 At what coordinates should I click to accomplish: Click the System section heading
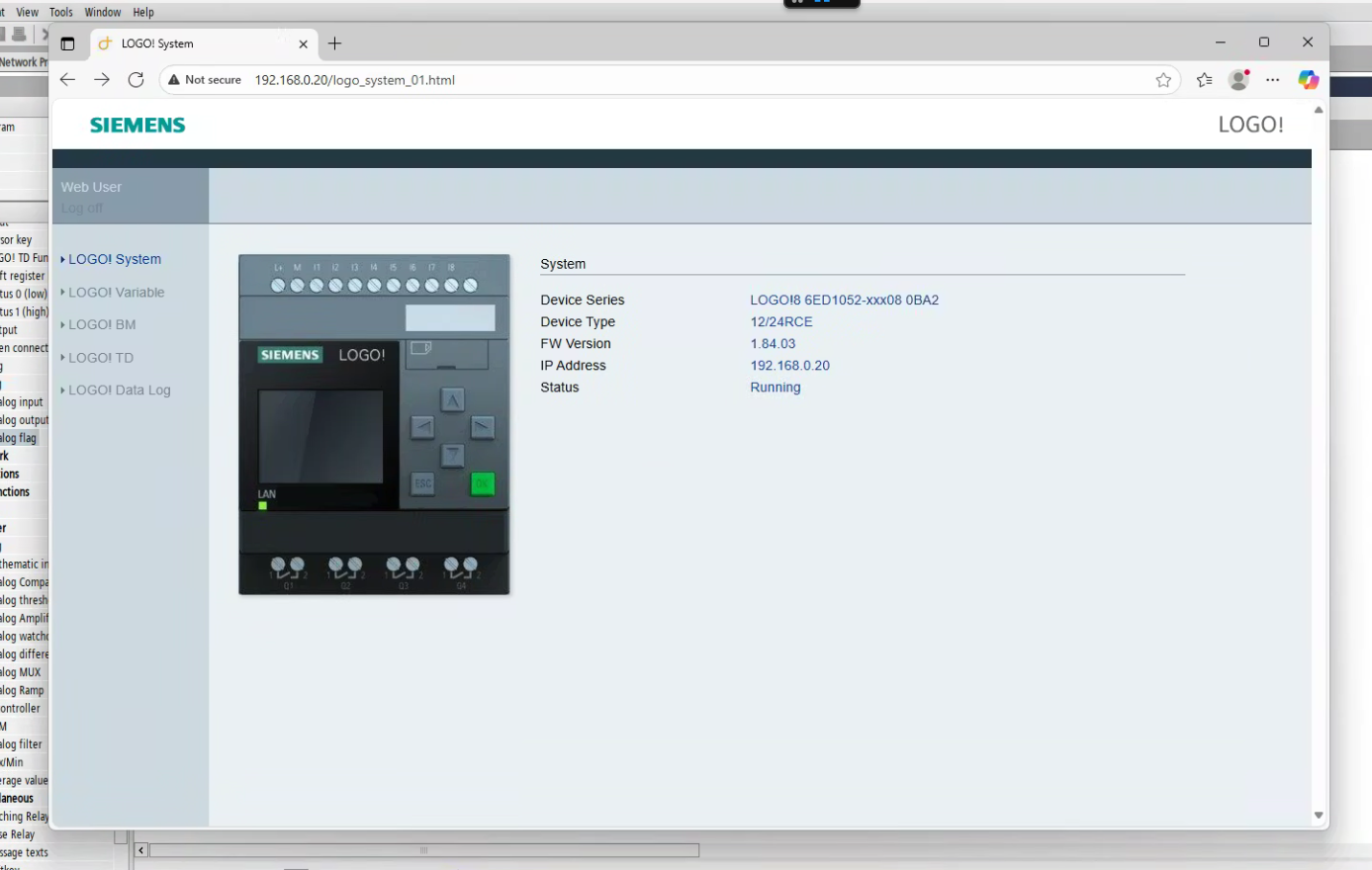563,264
